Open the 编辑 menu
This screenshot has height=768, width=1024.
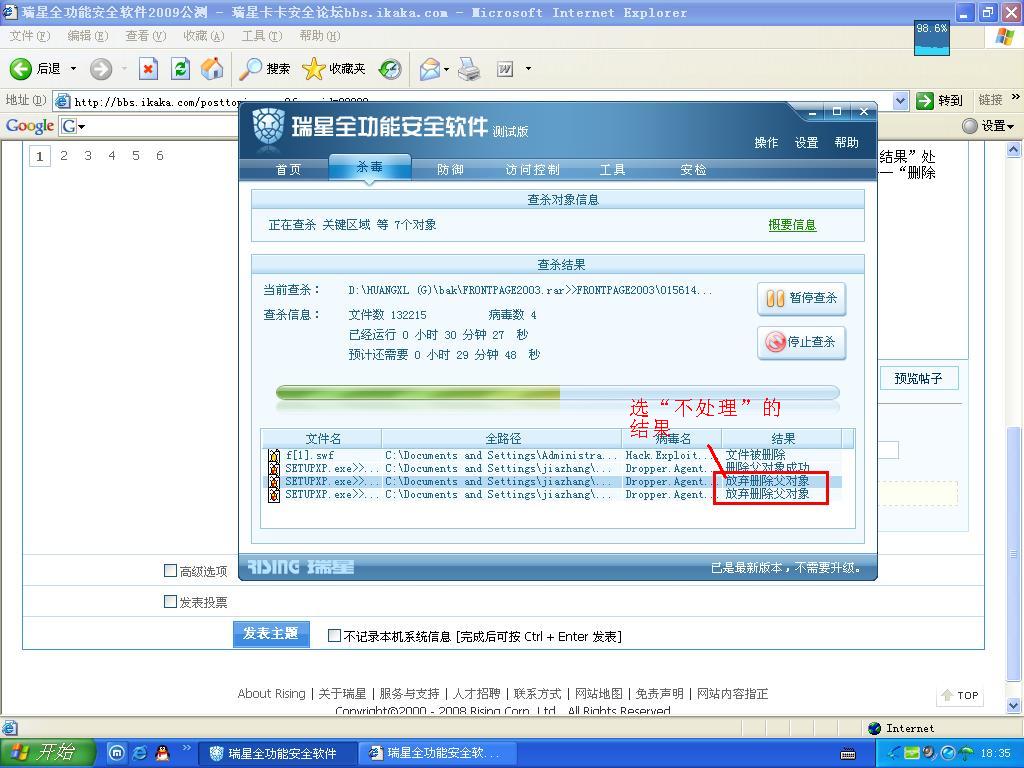pyautogui.click(x=88, y=36)
